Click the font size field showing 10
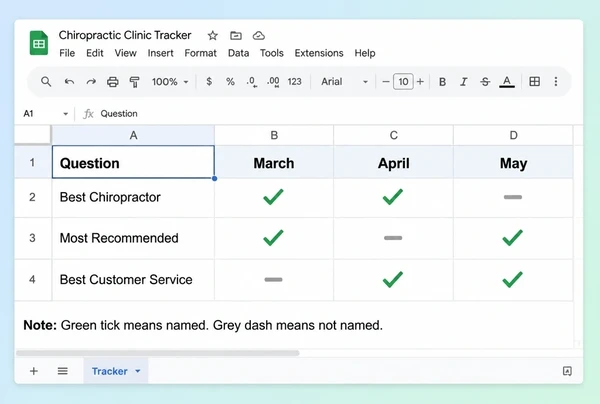 click(x=403, y=81)
